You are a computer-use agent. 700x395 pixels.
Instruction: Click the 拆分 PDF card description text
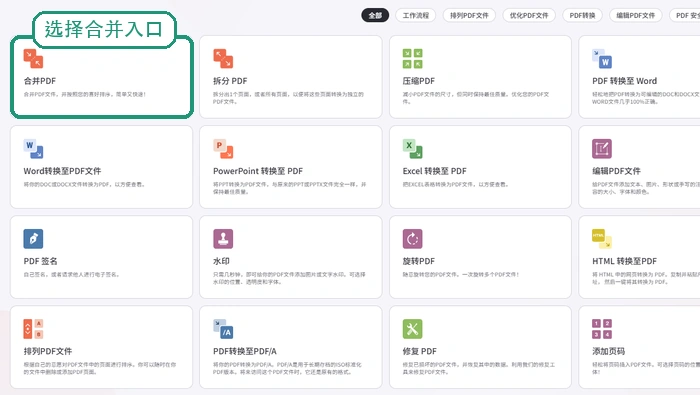point(288,98)
